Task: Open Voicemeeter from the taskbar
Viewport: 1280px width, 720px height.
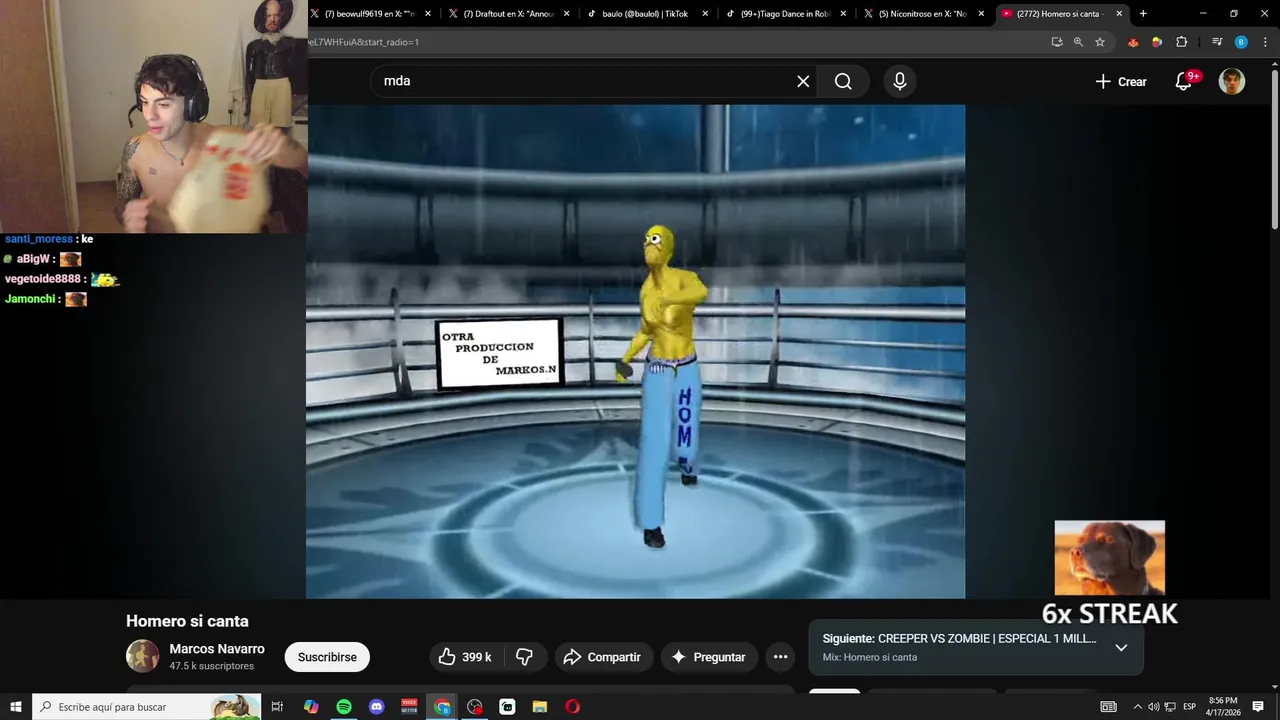Action: 409,707
